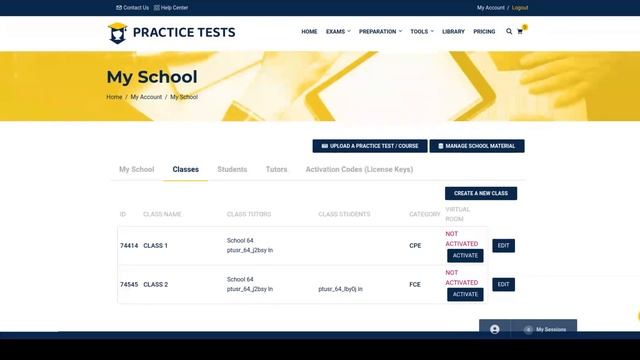Expand the Tools dropdown menu
640x360 pixels.
pos(422,31)
